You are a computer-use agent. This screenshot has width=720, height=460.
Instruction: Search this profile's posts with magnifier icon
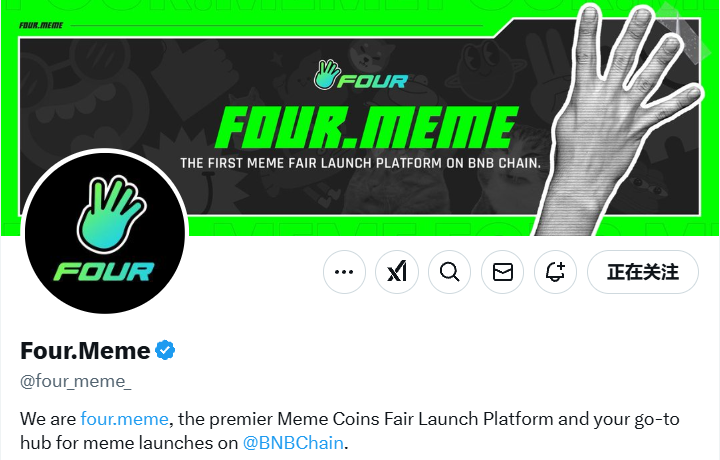coord(450,272)
